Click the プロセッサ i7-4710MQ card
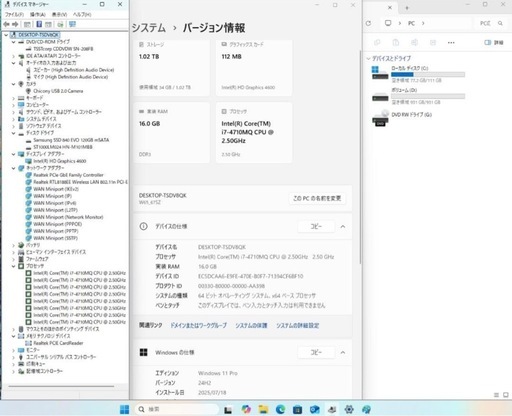This screenshot has width=512, height=416. pyautogui.click(x=254, y=133)
